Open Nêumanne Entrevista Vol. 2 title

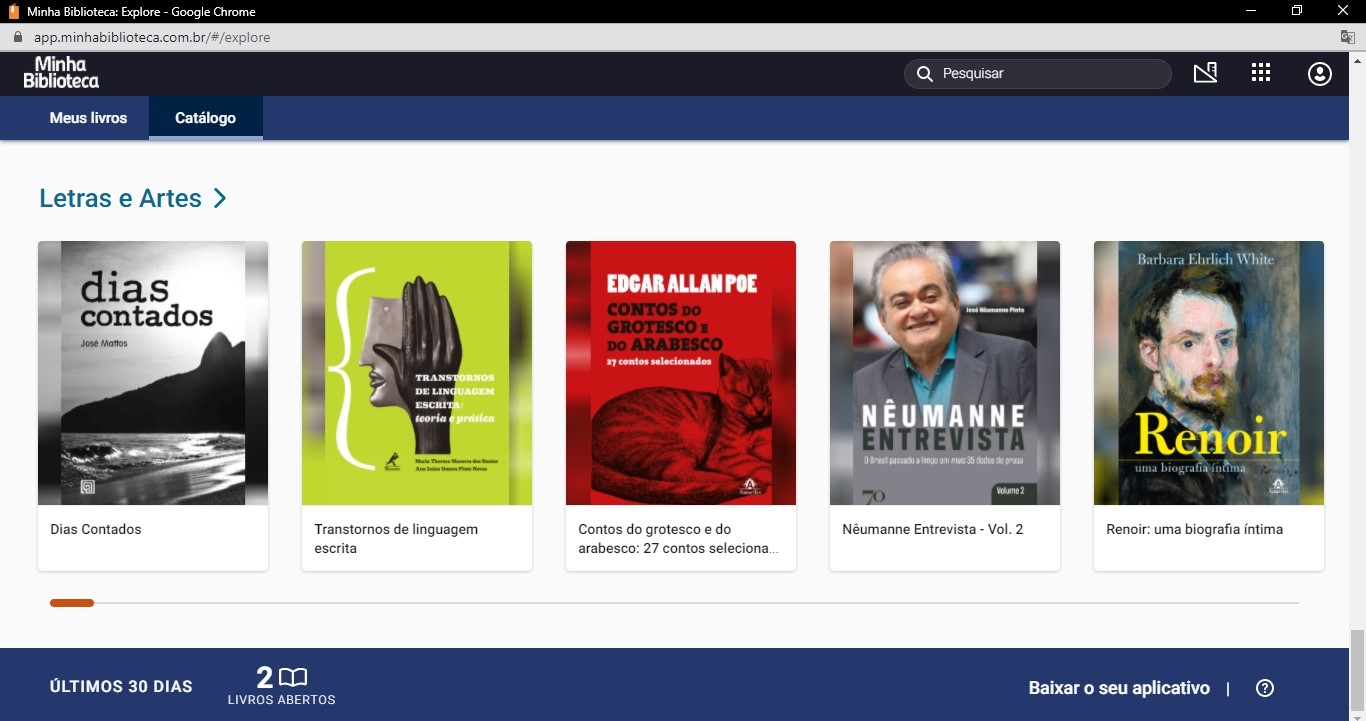(932, 529)
